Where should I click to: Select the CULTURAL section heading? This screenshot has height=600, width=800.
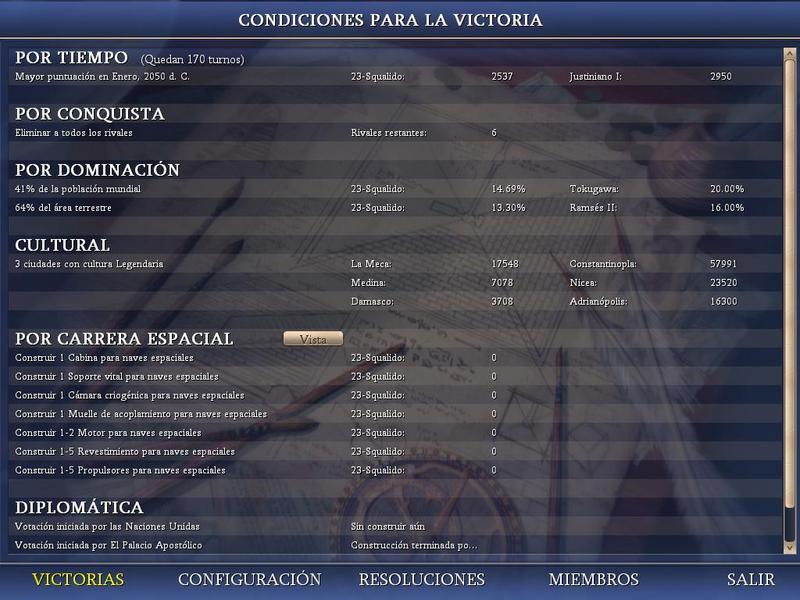pyautogui.click(x=62, y=245)
